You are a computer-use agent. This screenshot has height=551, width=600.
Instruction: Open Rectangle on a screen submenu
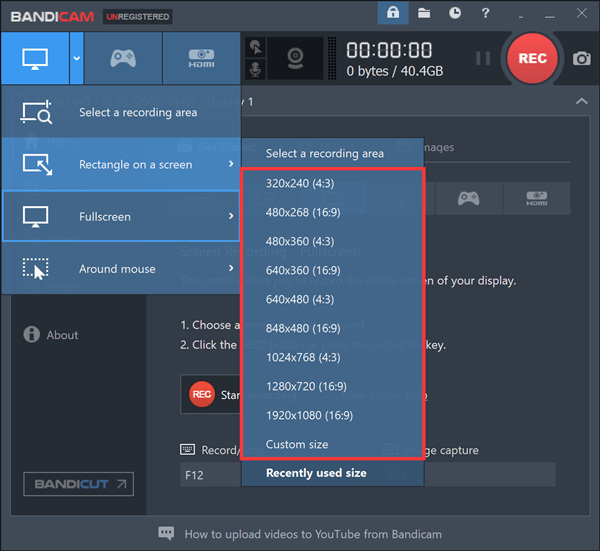(x=121, y=164)
